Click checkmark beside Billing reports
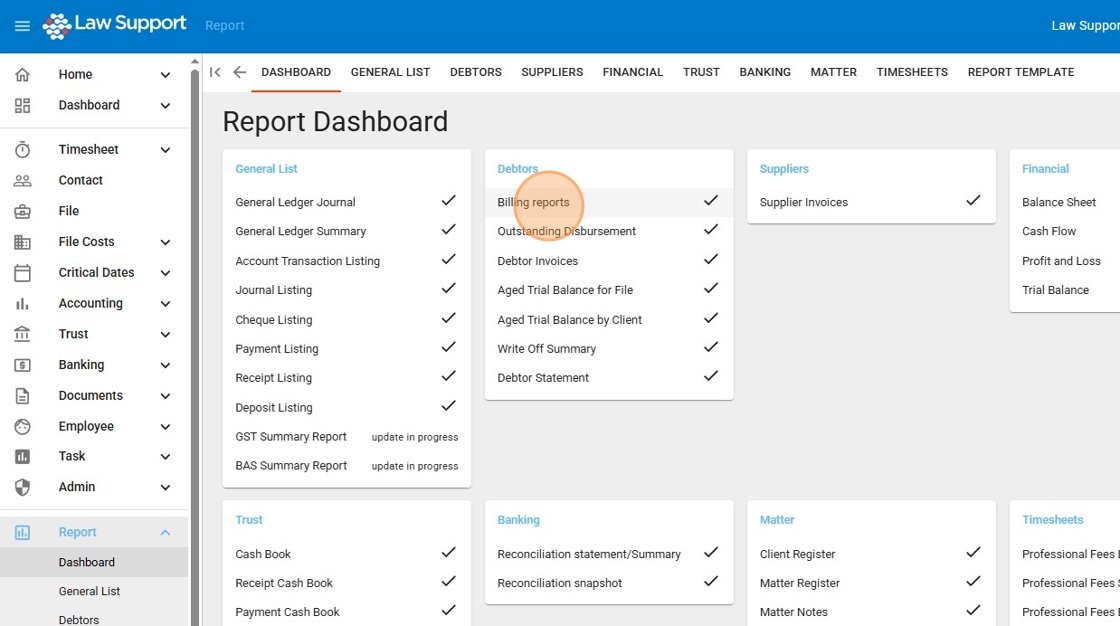 coord(711,201)
